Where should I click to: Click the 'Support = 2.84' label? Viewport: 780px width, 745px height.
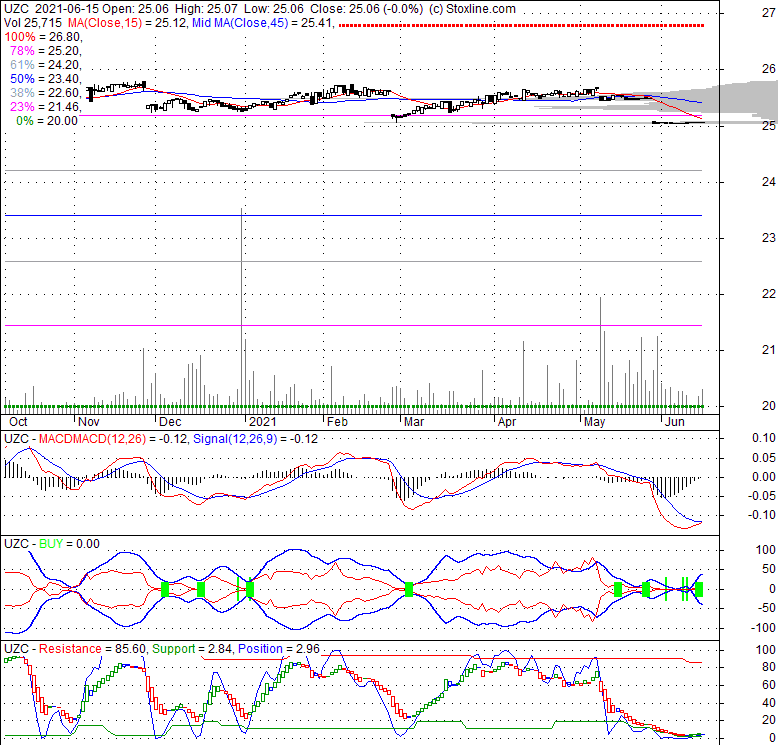(x=192, y=649)
